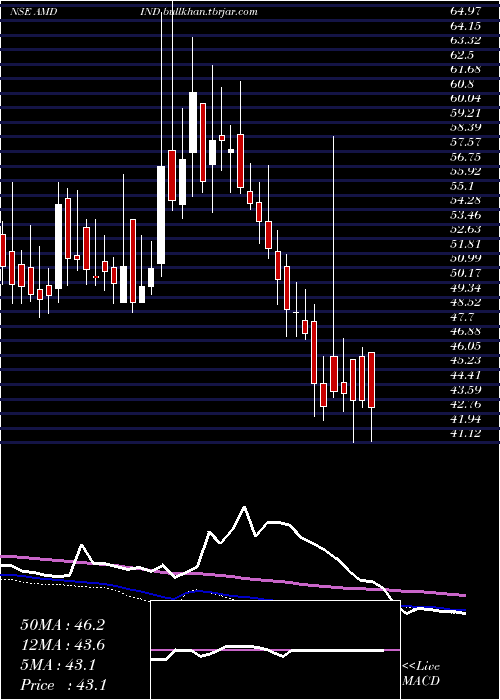Image resolution: width=500 pixels, height=700 pixels.
Task: Click the 60.04 price axis label
Action: pyautogui.click(x=466, y=99)
